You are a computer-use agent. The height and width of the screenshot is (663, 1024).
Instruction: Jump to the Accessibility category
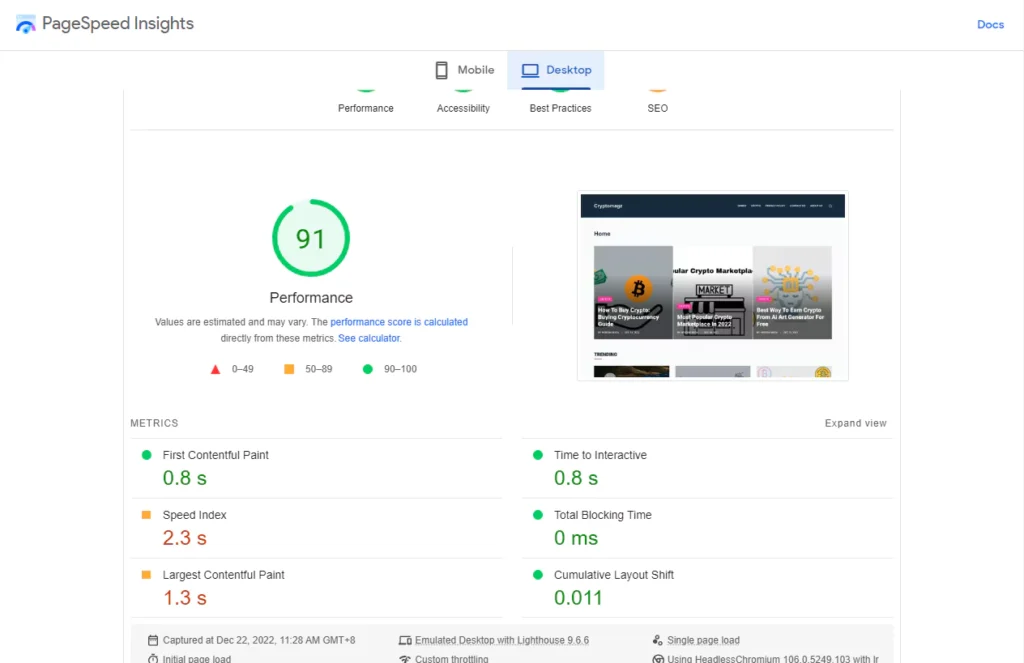(463, 108)
